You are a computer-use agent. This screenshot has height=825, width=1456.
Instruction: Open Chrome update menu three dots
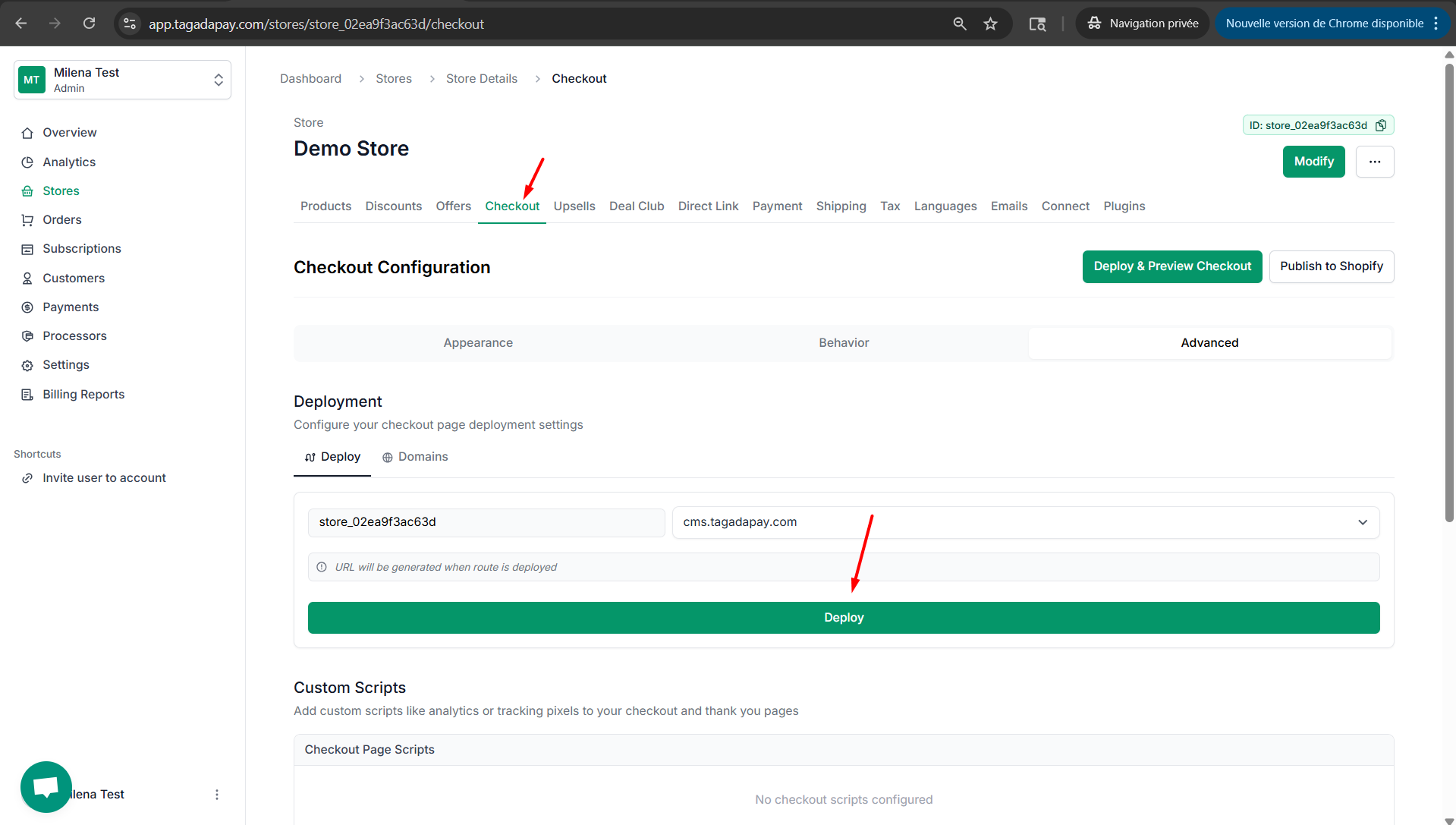[x=1436, y=24]
